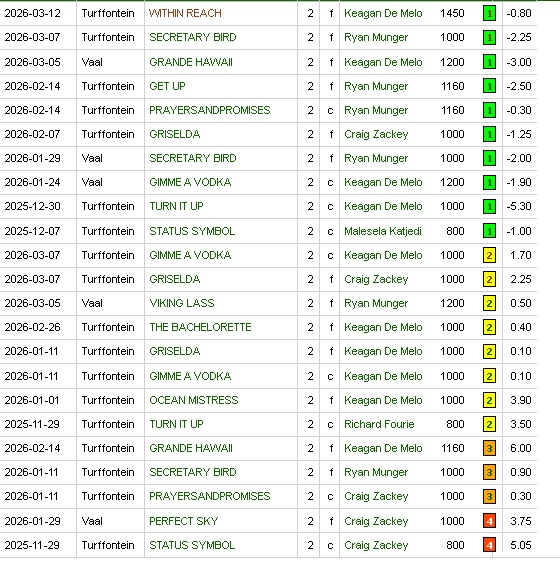Click Craig Zackey on PERFECT SKY row
This screenshot has height=562, width=560.
[376, 521]
